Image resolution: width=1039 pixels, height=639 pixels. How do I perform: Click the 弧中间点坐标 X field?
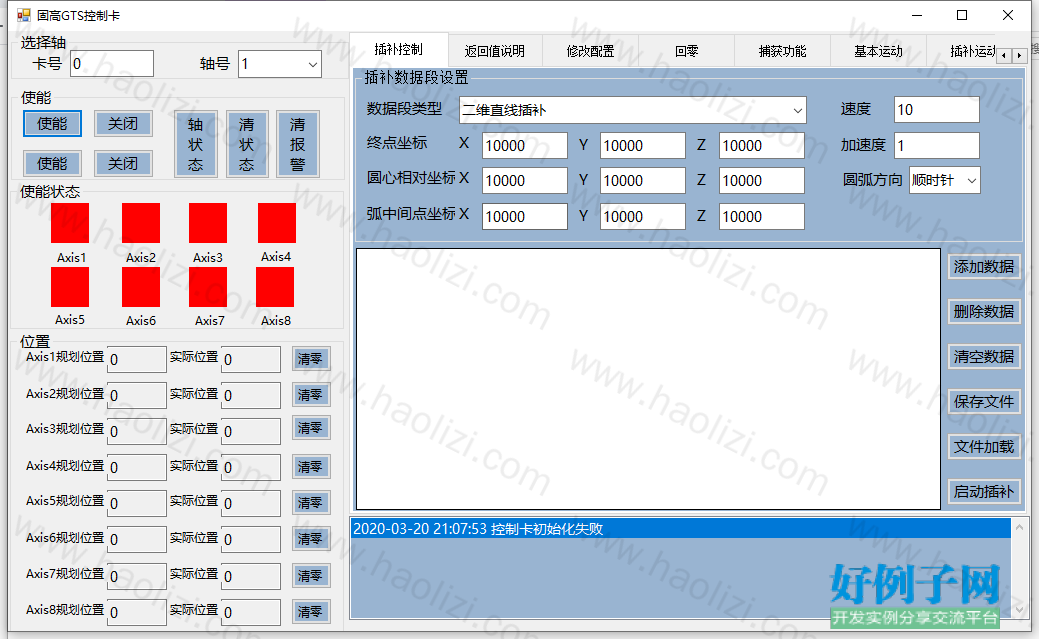(525, 217)
